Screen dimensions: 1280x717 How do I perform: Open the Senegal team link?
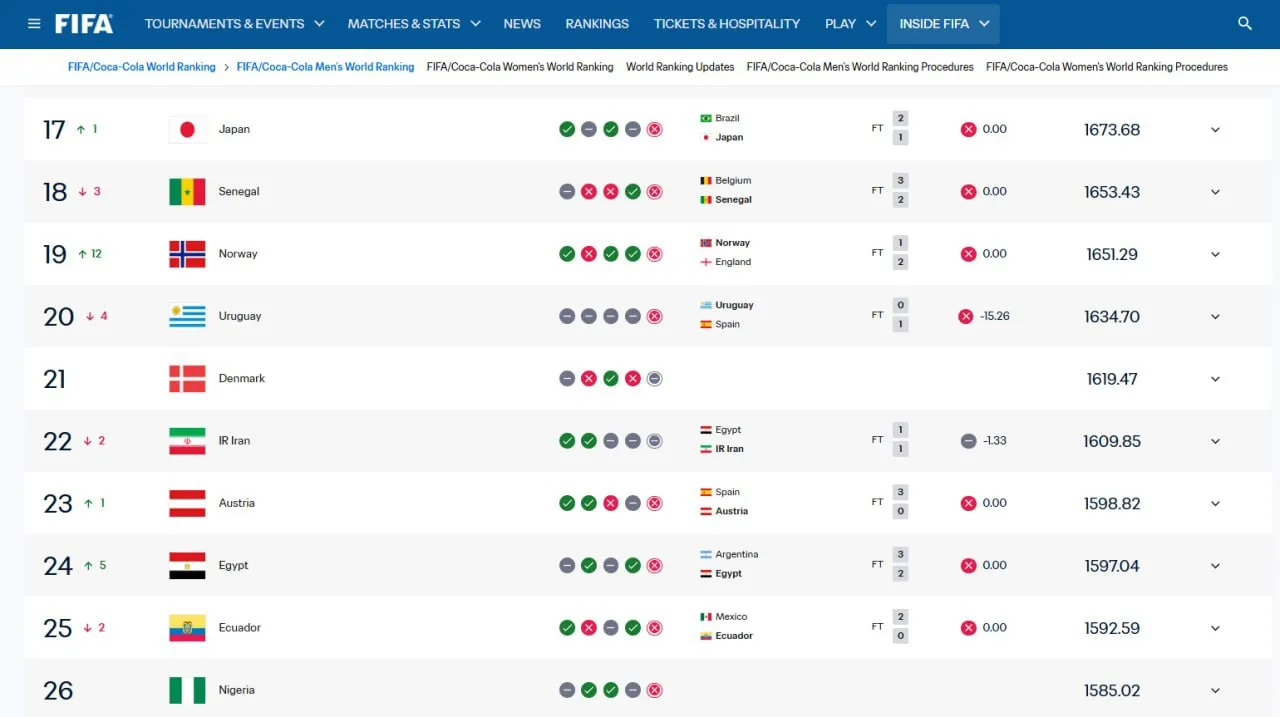click(x=239, y=191)
